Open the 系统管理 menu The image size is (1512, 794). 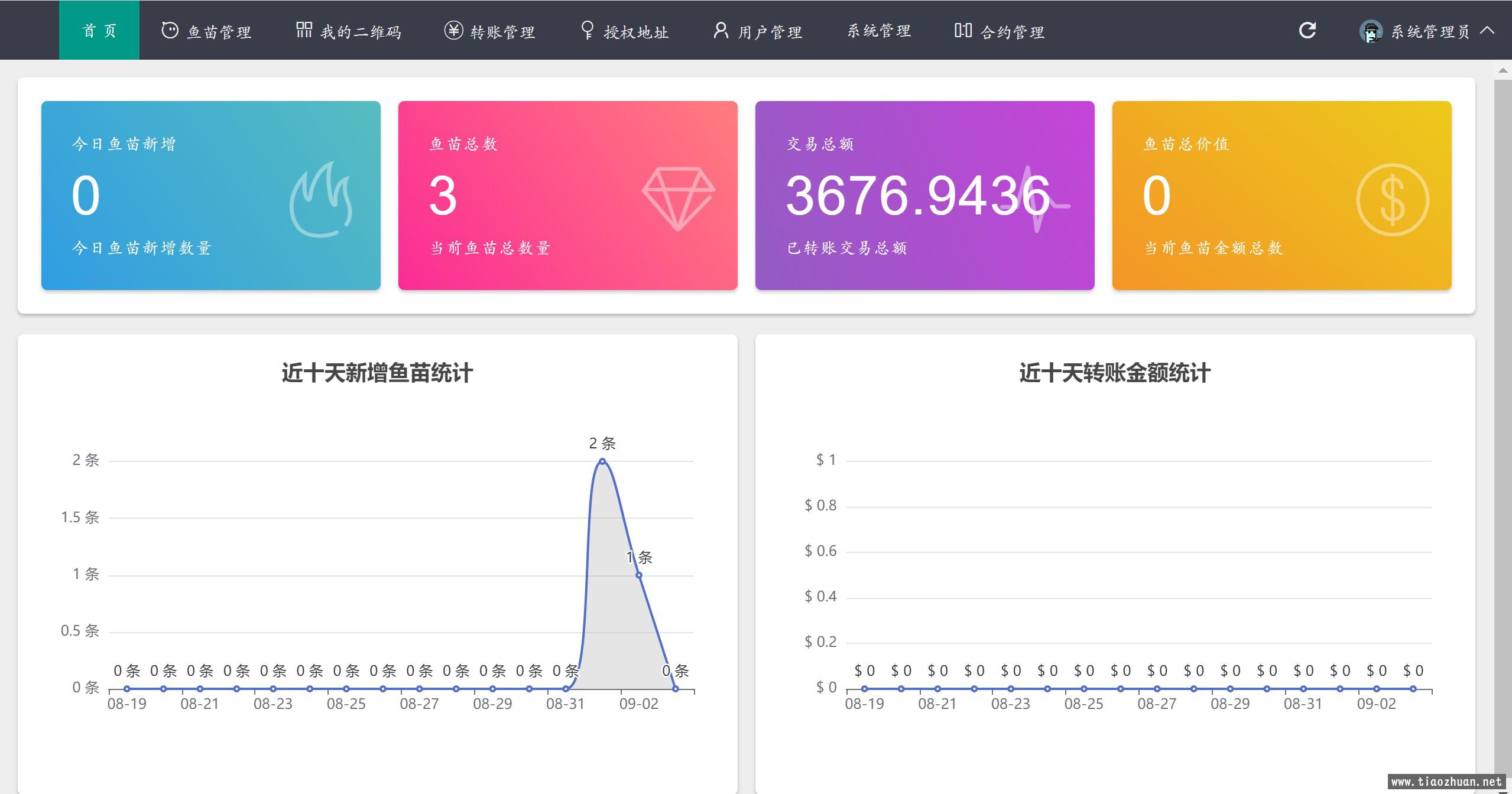(879, 31)
